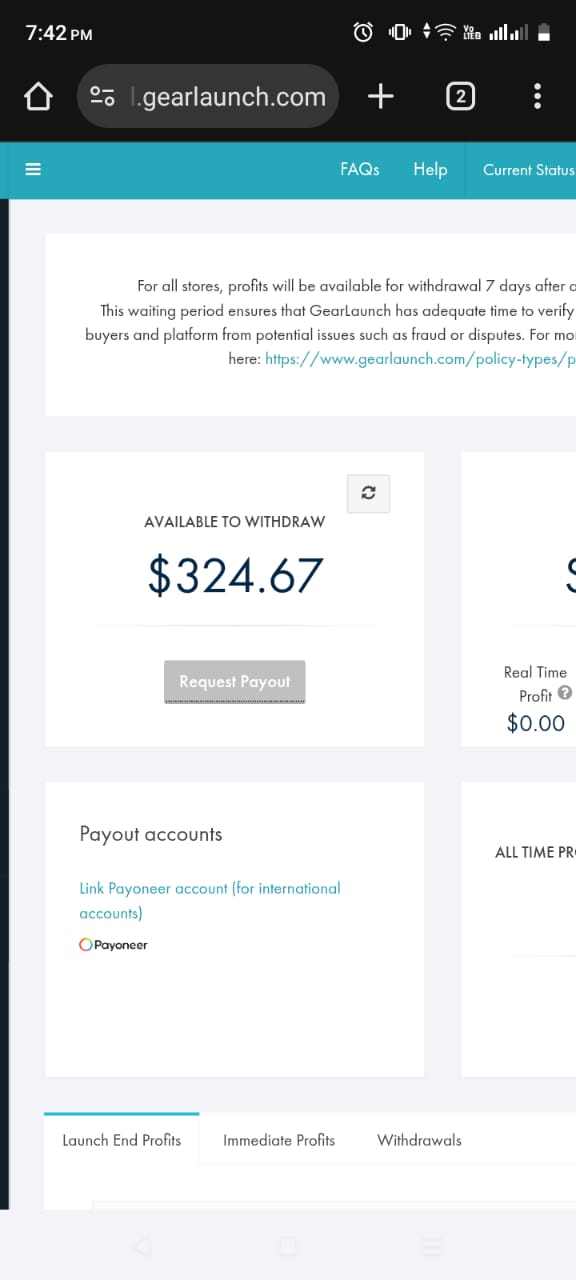Tap the Android back navigation button
Screen dimensions: 576x1280
click(142, 1246)
